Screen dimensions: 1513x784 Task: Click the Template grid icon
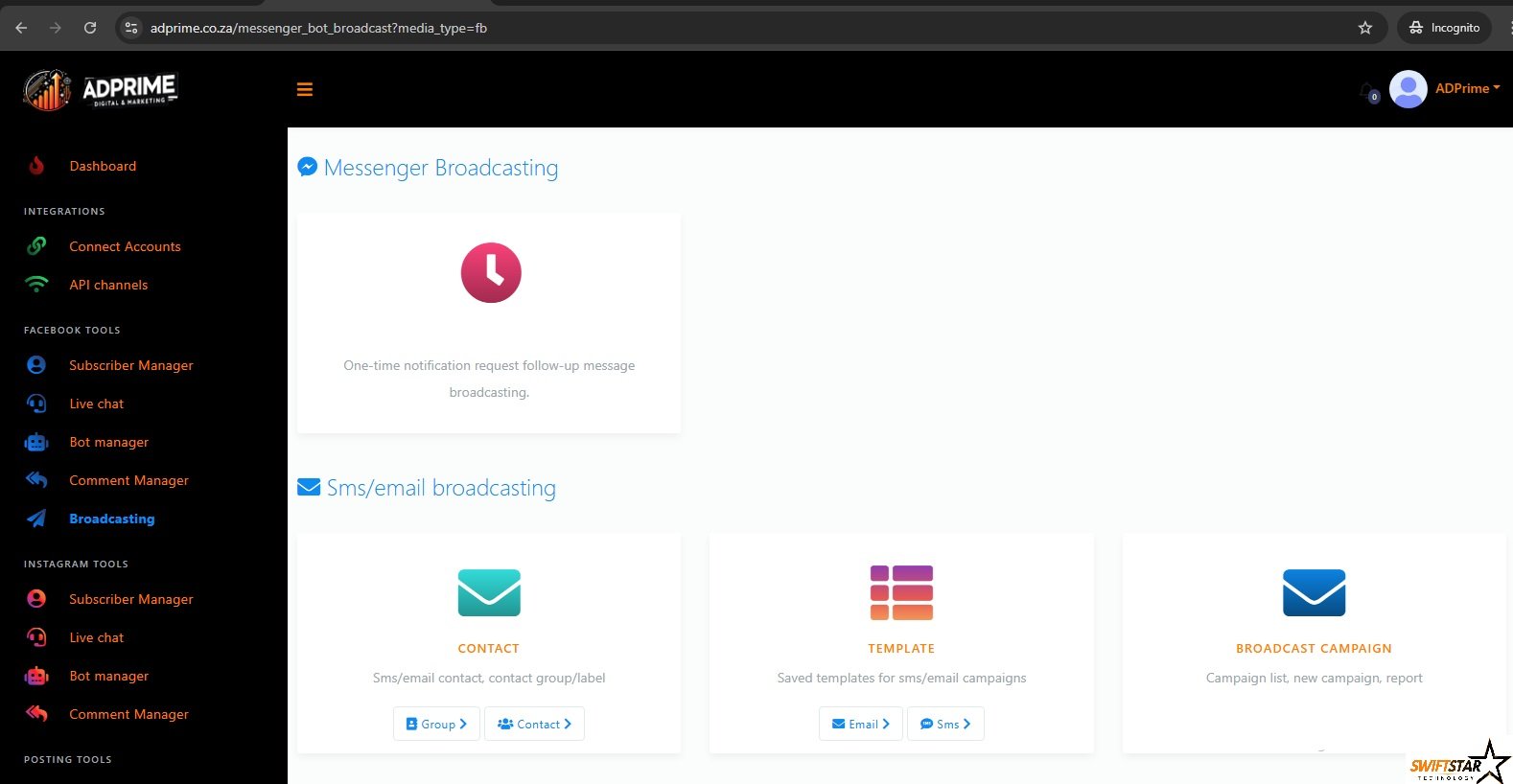(x=901, y=592)
